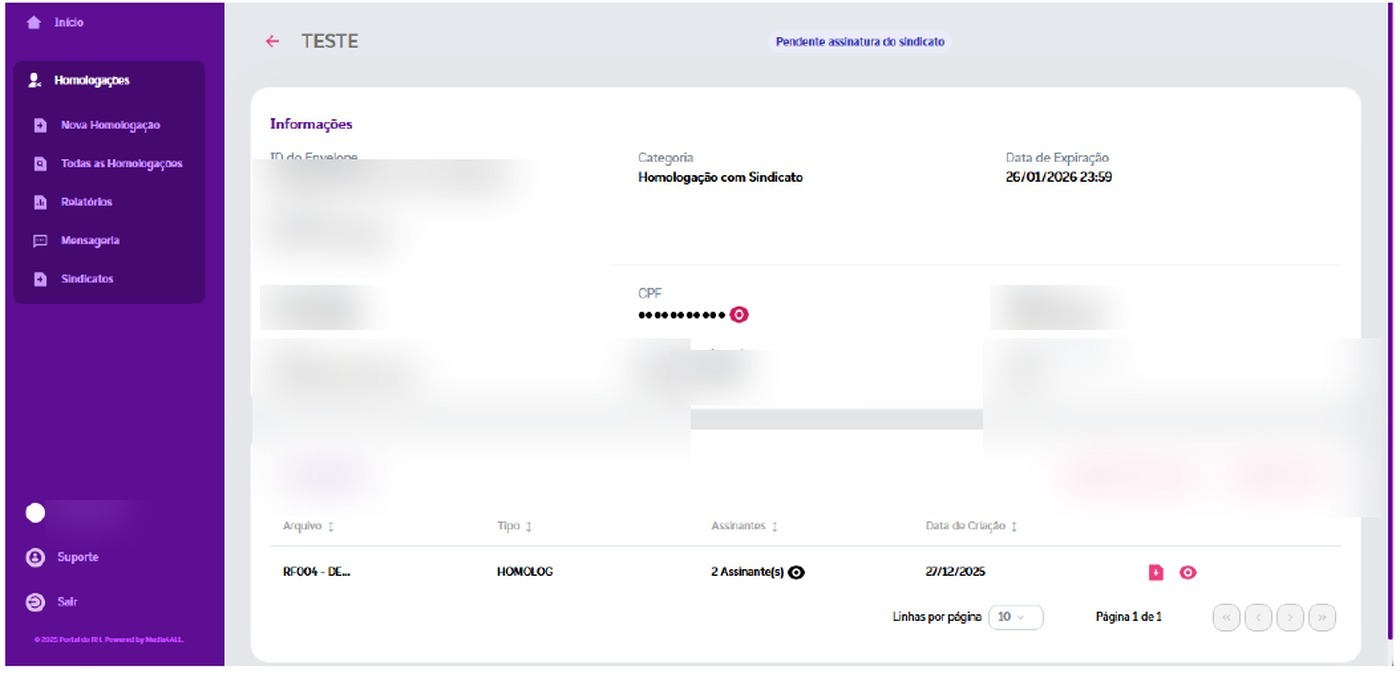Viewport: 1400px width, 674px height.
Task: Click the Suporte icon in the sidebar
Action: coord(36,557)
